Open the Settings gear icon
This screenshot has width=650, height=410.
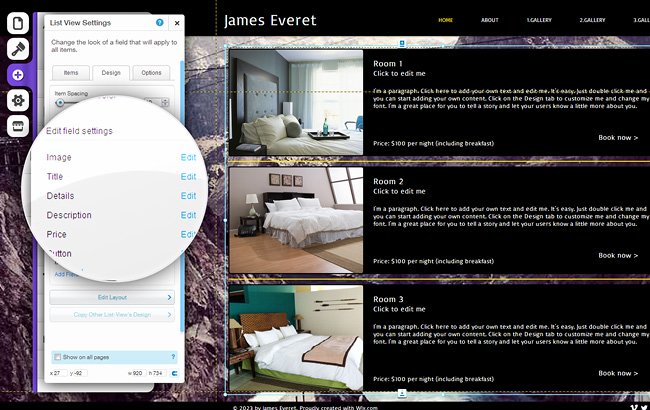coord(18,100)
